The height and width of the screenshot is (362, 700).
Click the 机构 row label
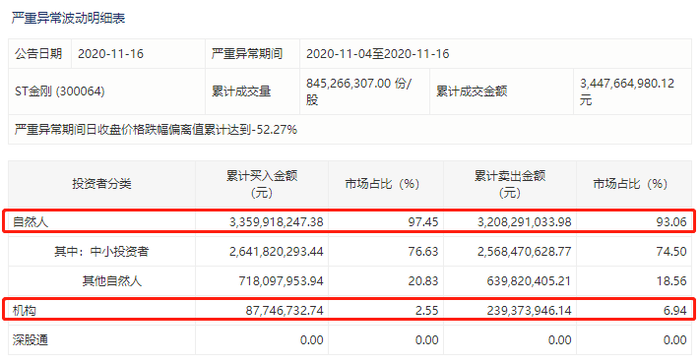[25, 311]
